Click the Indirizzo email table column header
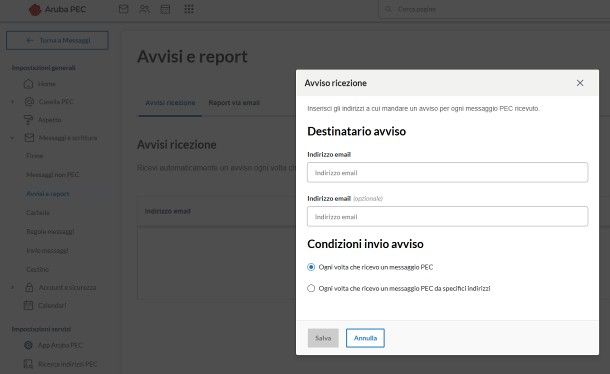Image resolution: width=610 pixels, height=374 pixels. click(168, 211)
